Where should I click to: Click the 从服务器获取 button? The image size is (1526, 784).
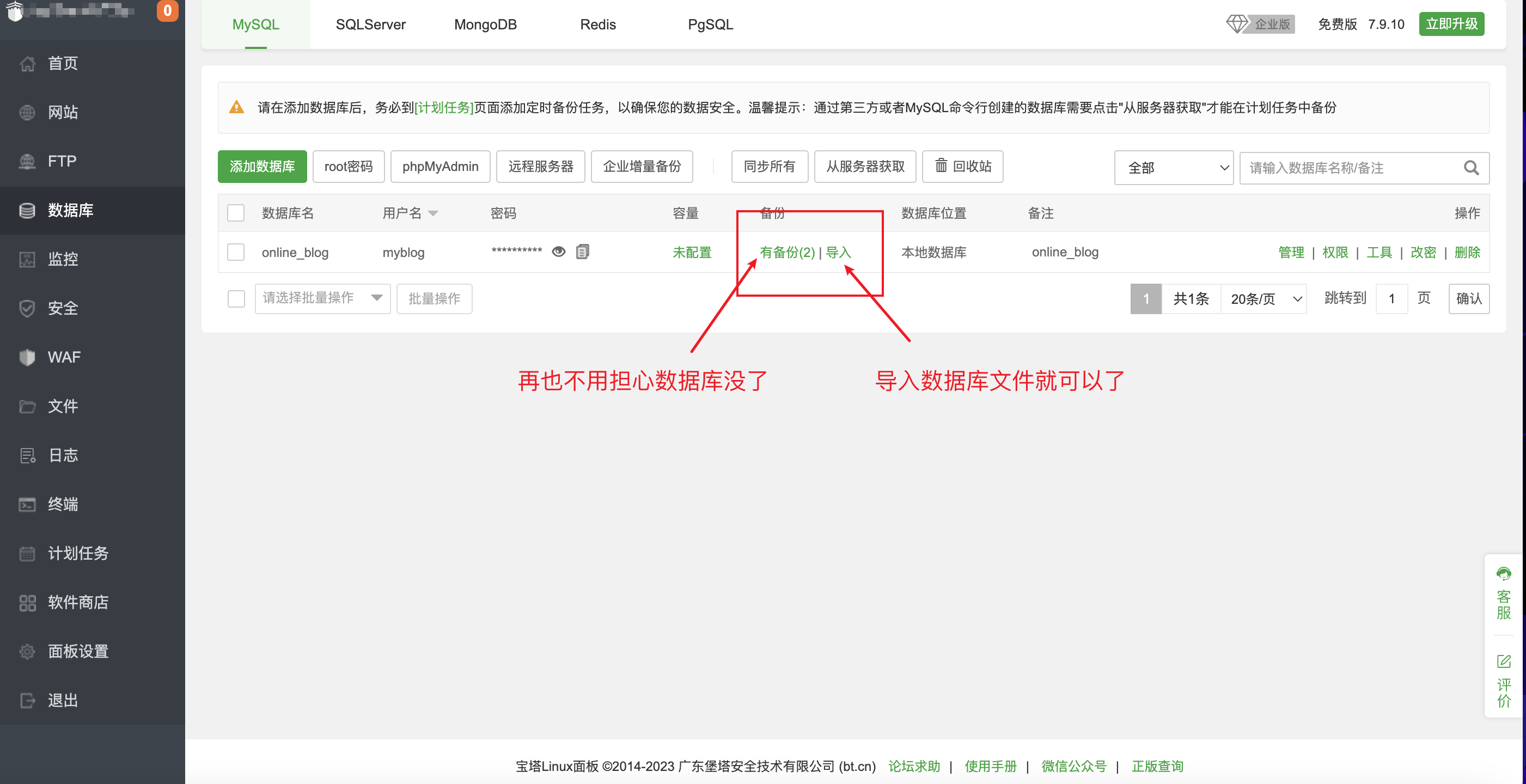[865, 167]
